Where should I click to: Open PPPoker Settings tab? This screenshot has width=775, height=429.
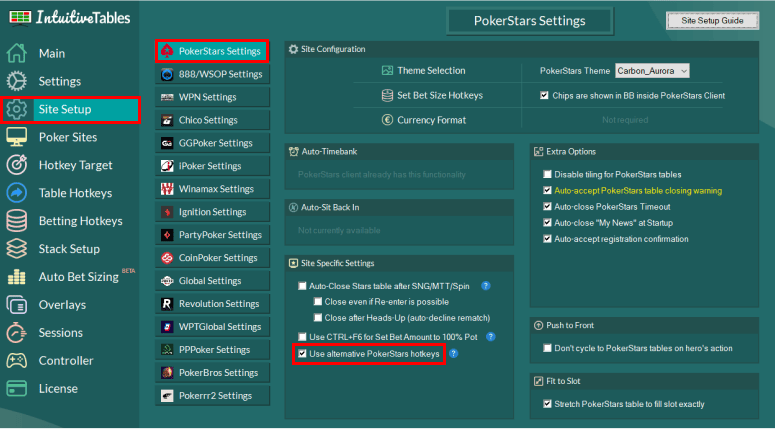[213, 349]
